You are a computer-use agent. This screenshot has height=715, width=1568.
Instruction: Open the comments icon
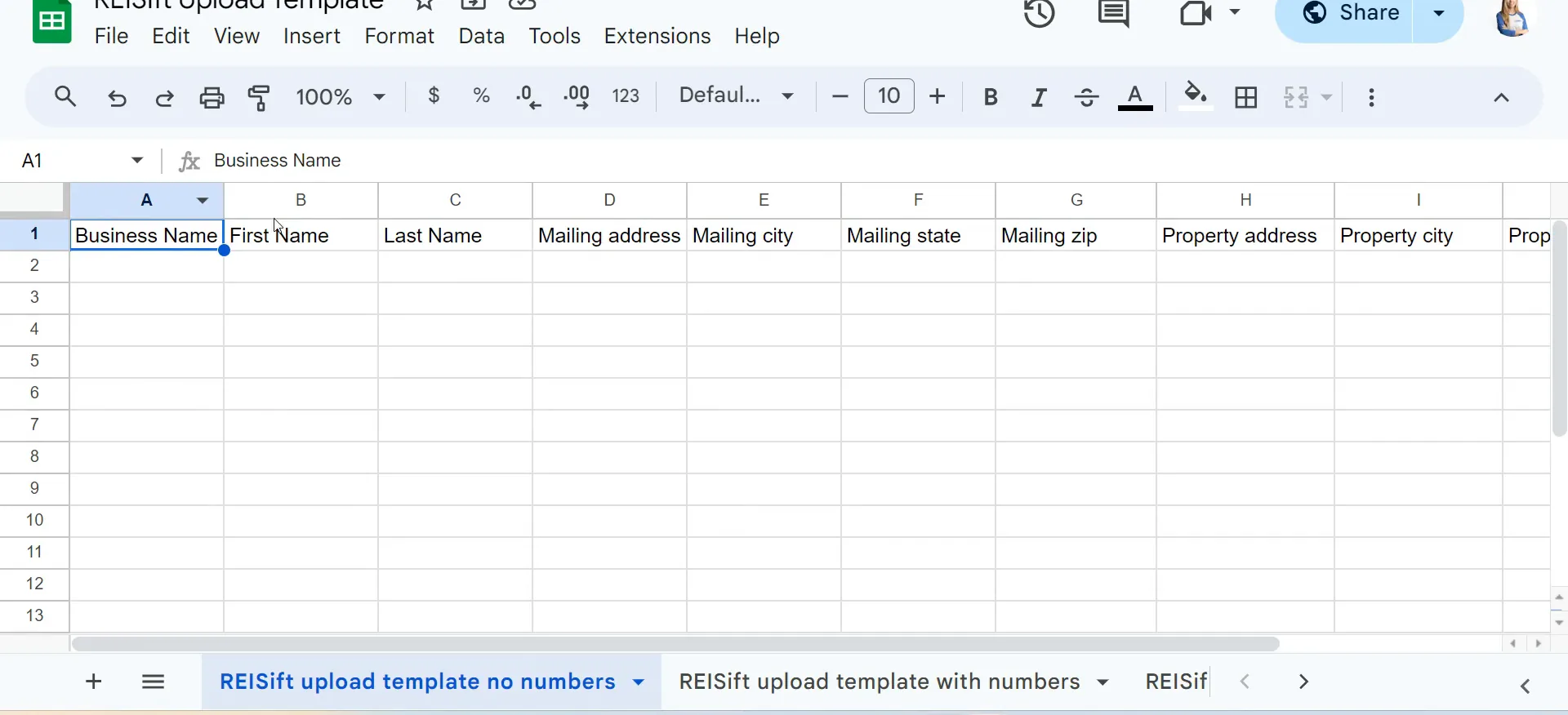pyautogui.click(x=1114, y=13)
